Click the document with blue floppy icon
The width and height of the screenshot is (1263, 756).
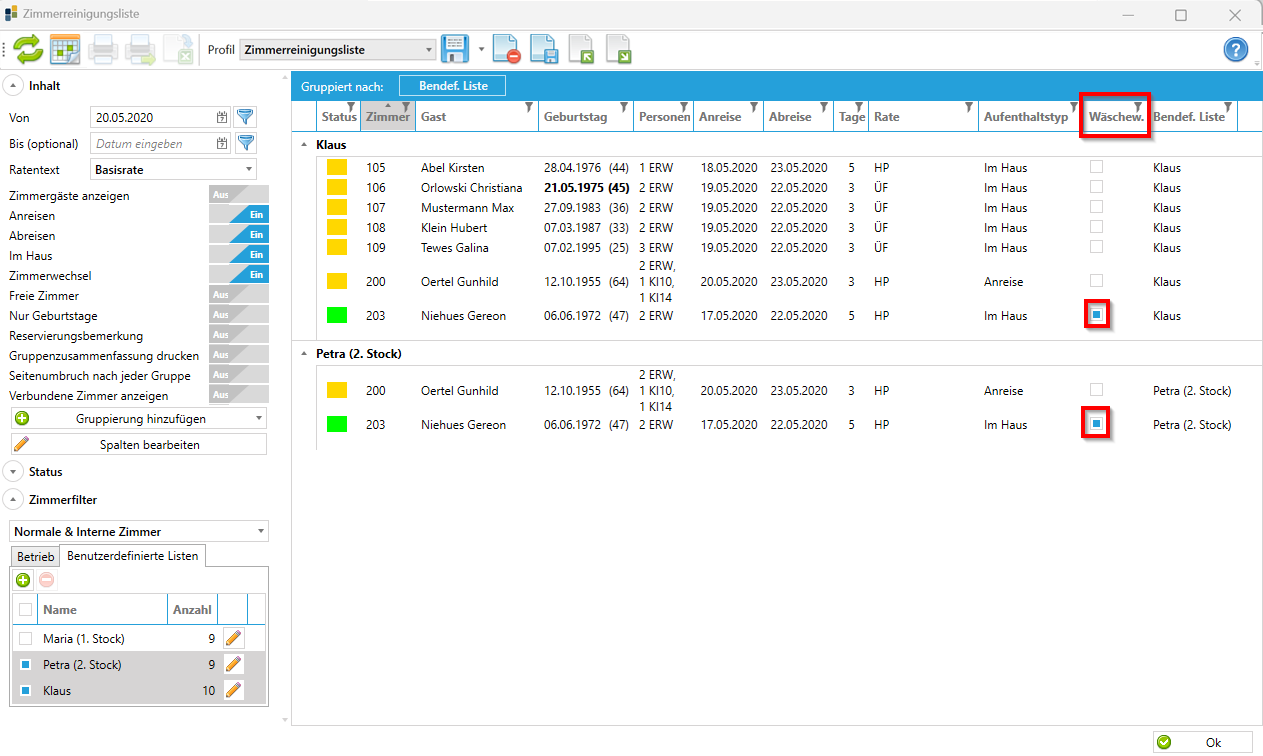coord(544,49)
